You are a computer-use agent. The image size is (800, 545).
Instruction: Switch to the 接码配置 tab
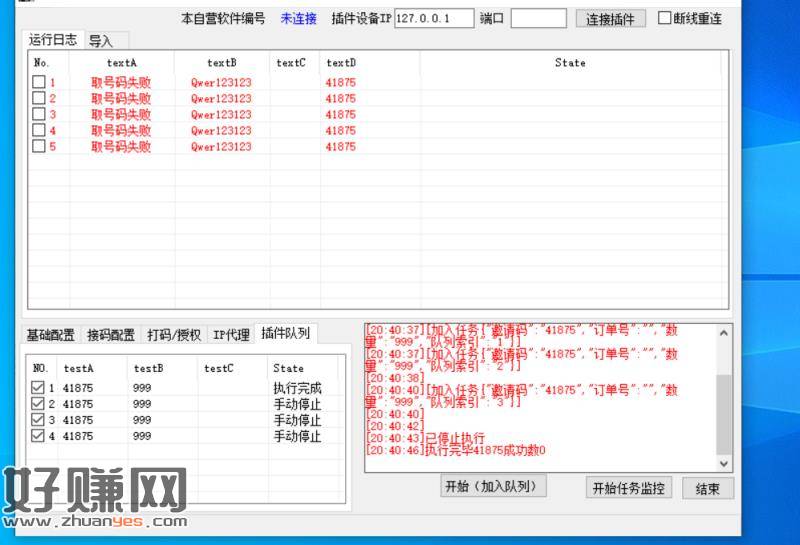[x=111, y=335]
